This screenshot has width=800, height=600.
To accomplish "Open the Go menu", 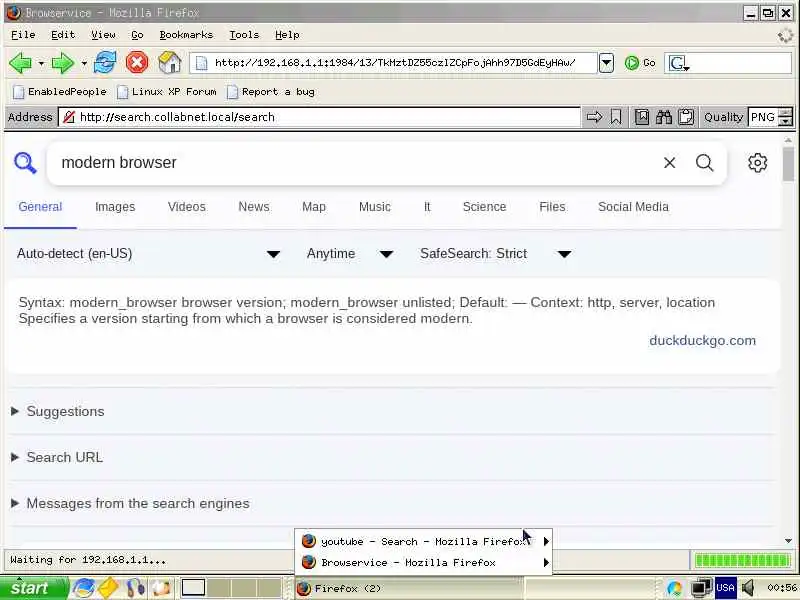I will click(x=137, y=35).
